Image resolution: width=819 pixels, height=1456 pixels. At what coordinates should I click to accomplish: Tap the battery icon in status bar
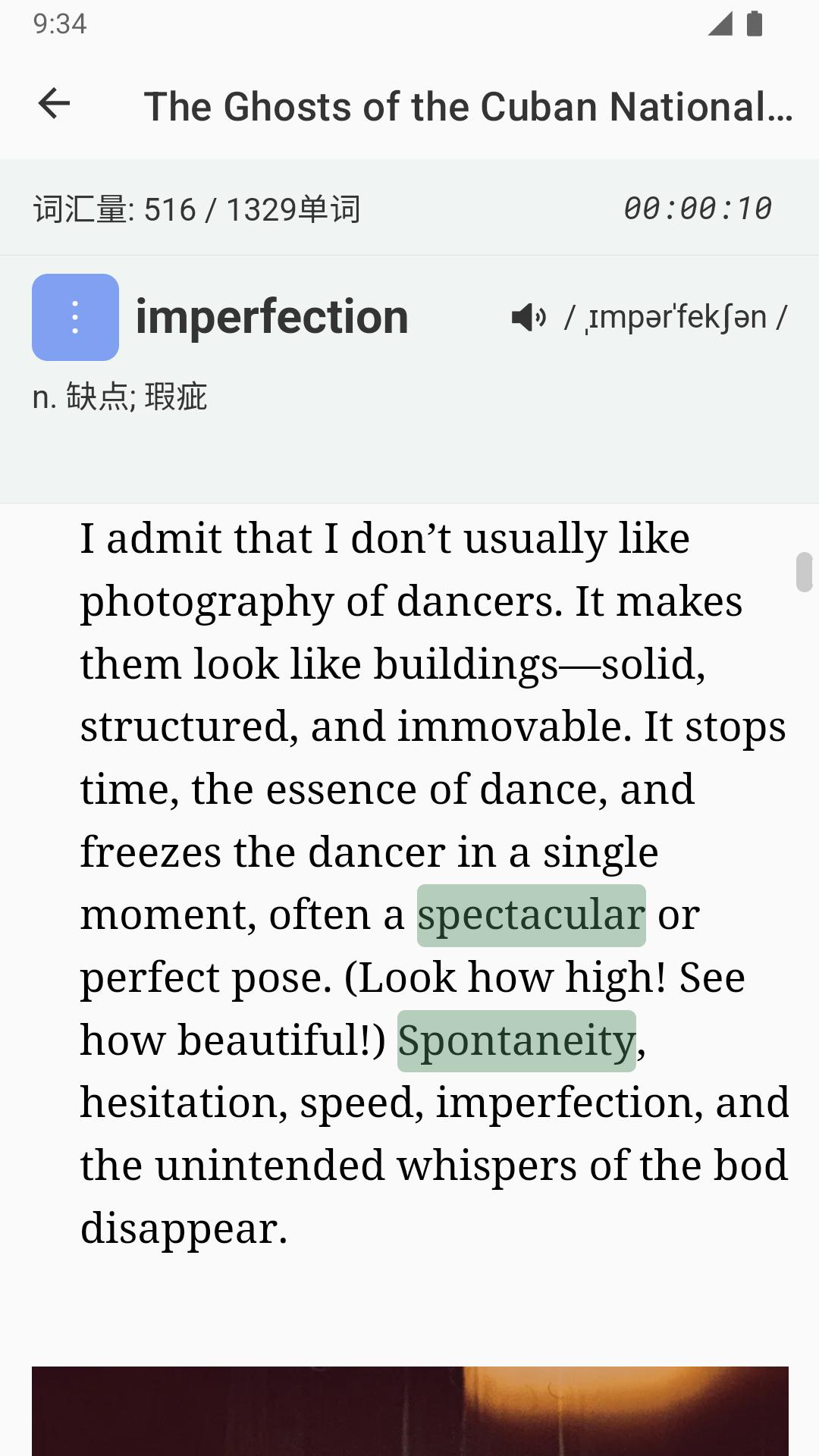(754, 24)
